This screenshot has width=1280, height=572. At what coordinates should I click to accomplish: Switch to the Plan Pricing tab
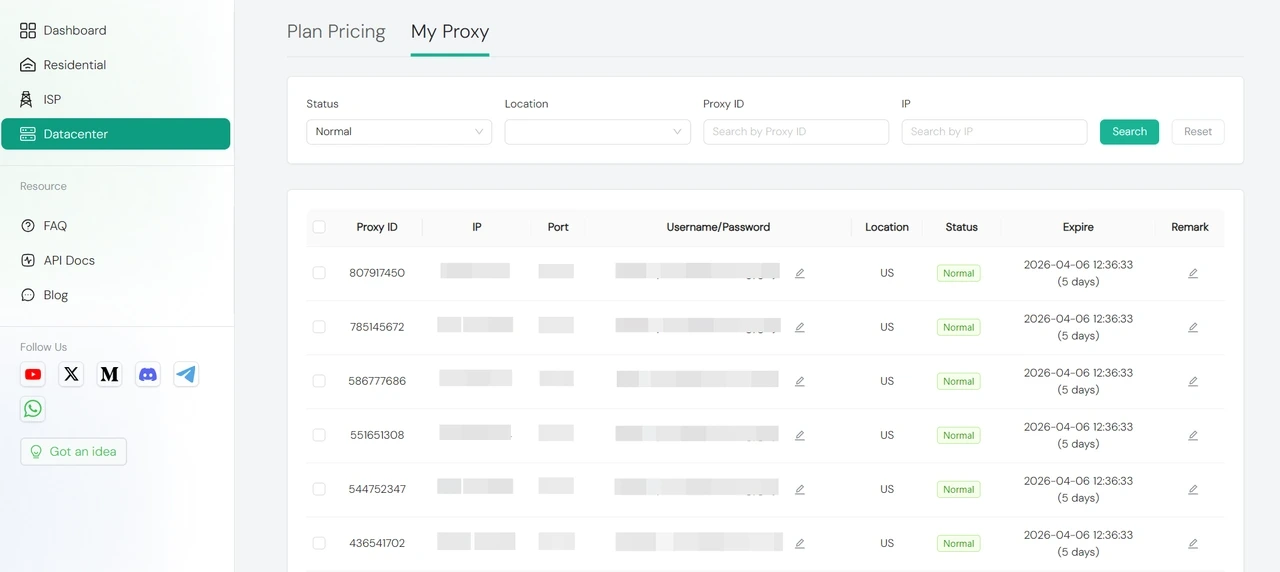click(x=336, y=32)
